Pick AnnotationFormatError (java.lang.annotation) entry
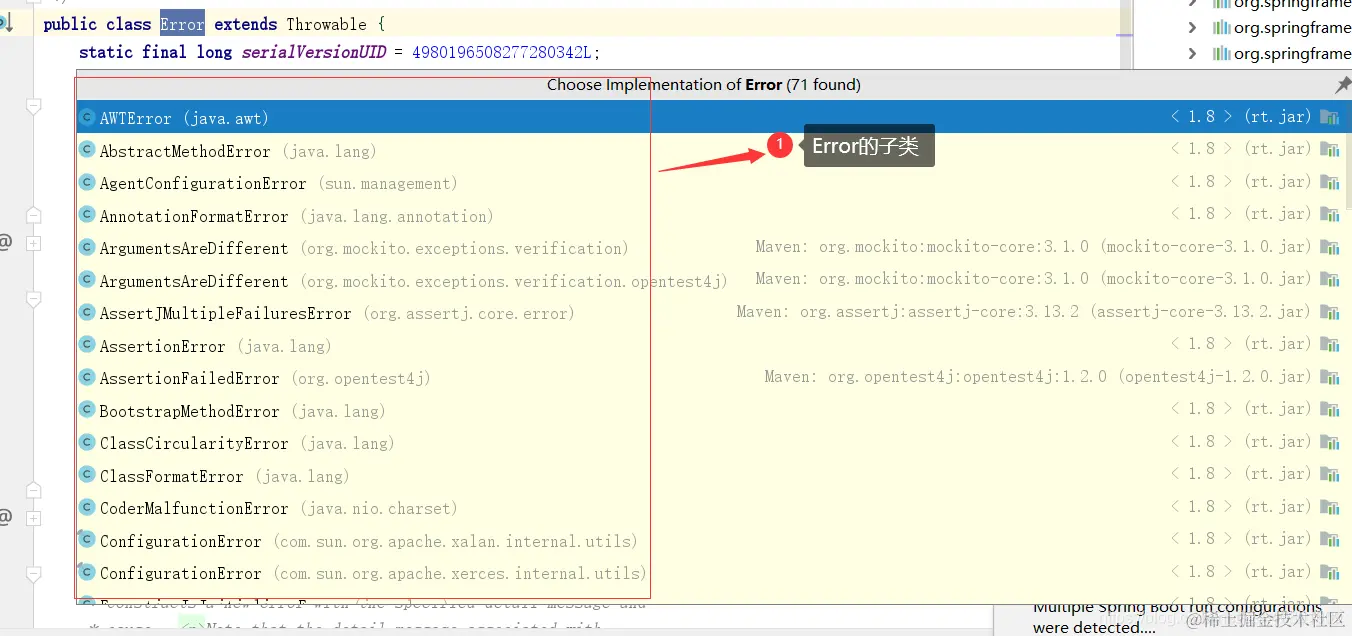Screen dimensions: 1352x636 click(709, 215)
